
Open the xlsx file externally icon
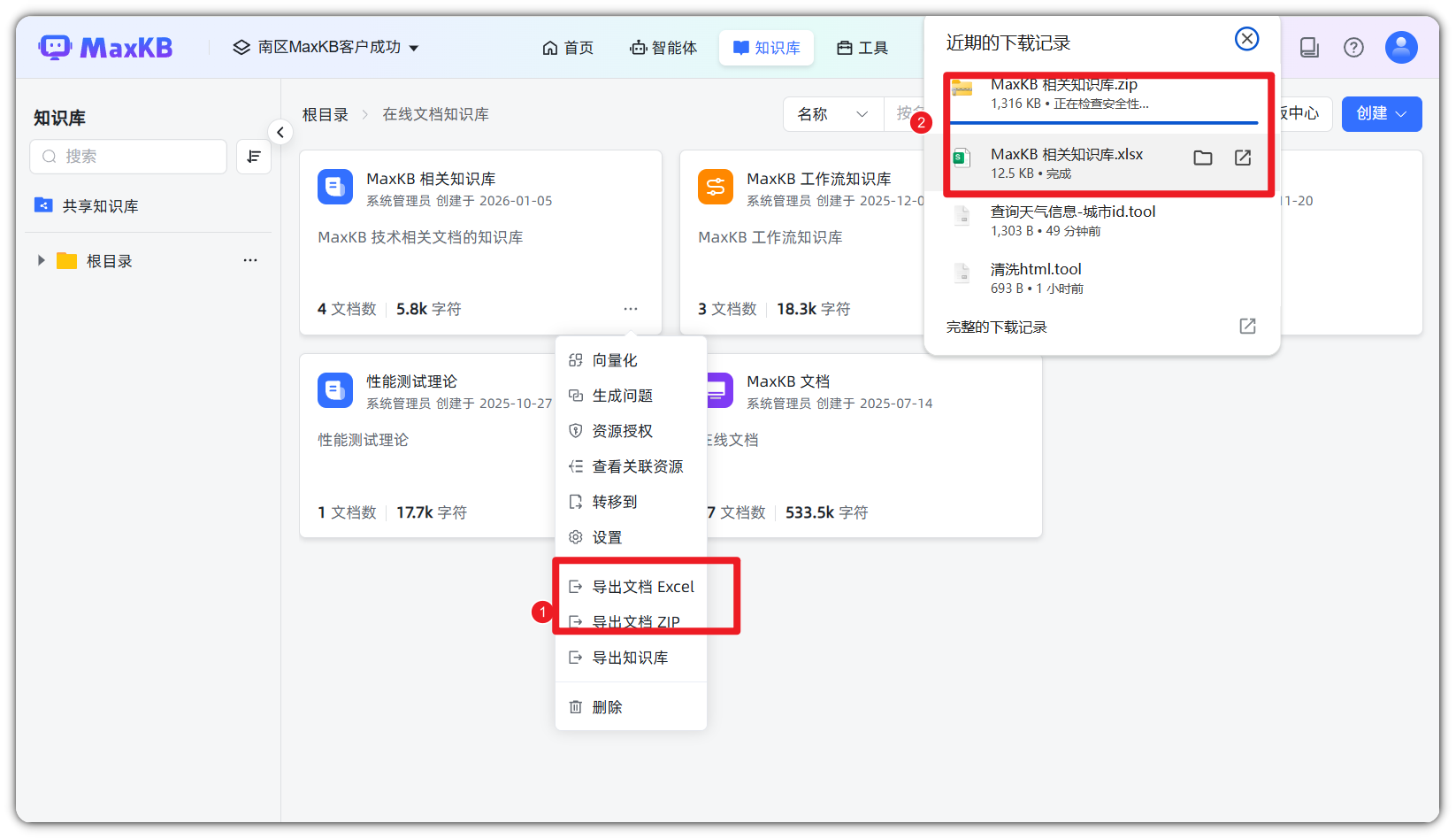click(1243, 158)
